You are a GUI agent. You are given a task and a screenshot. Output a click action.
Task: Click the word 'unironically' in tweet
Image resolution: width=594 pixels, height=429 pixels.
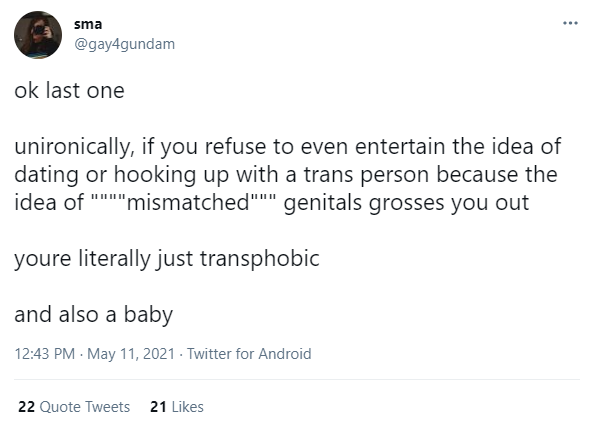74,147
